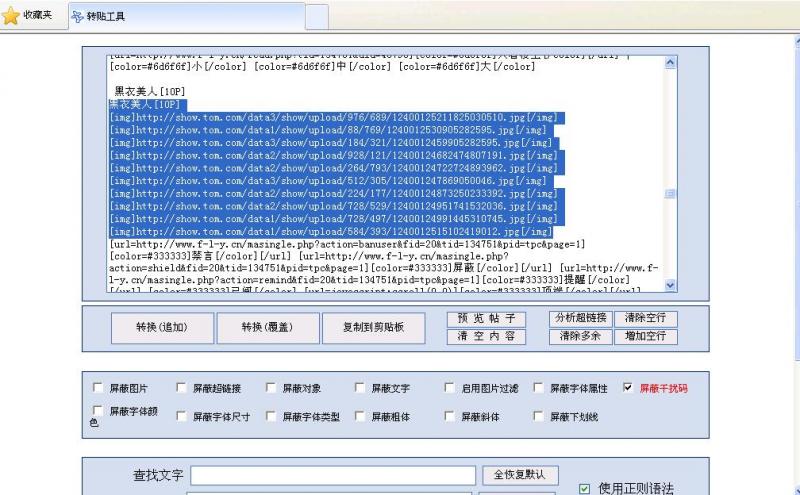Toggle the 使用正则语法 checkbox

[585, 489]
